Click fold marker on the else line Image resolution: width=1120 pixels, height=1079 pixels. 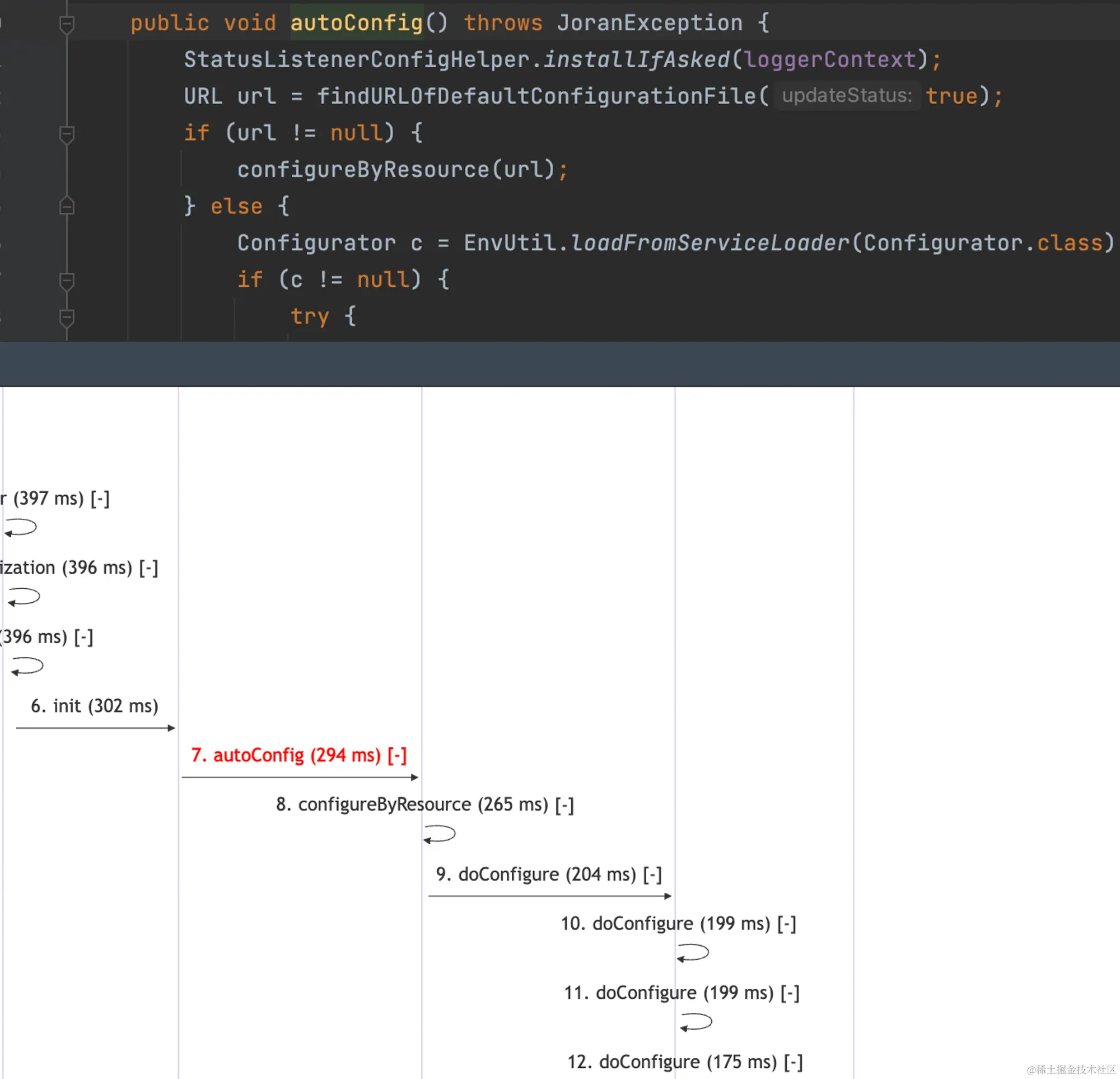pos(67,206)
